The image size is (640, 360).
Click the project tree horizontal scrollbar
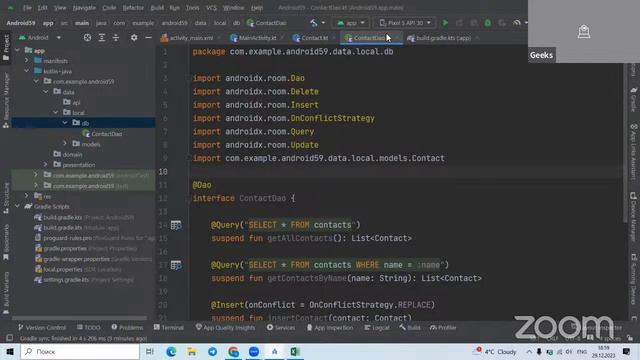[79, 318]
